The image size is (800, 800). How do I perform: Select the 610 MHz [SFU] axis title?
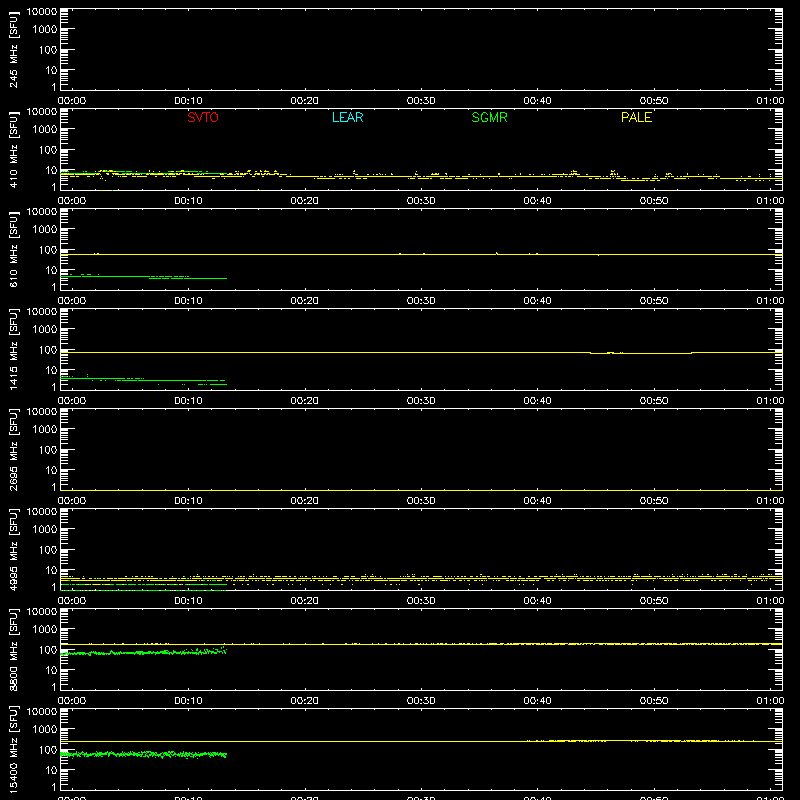[14, 249]
